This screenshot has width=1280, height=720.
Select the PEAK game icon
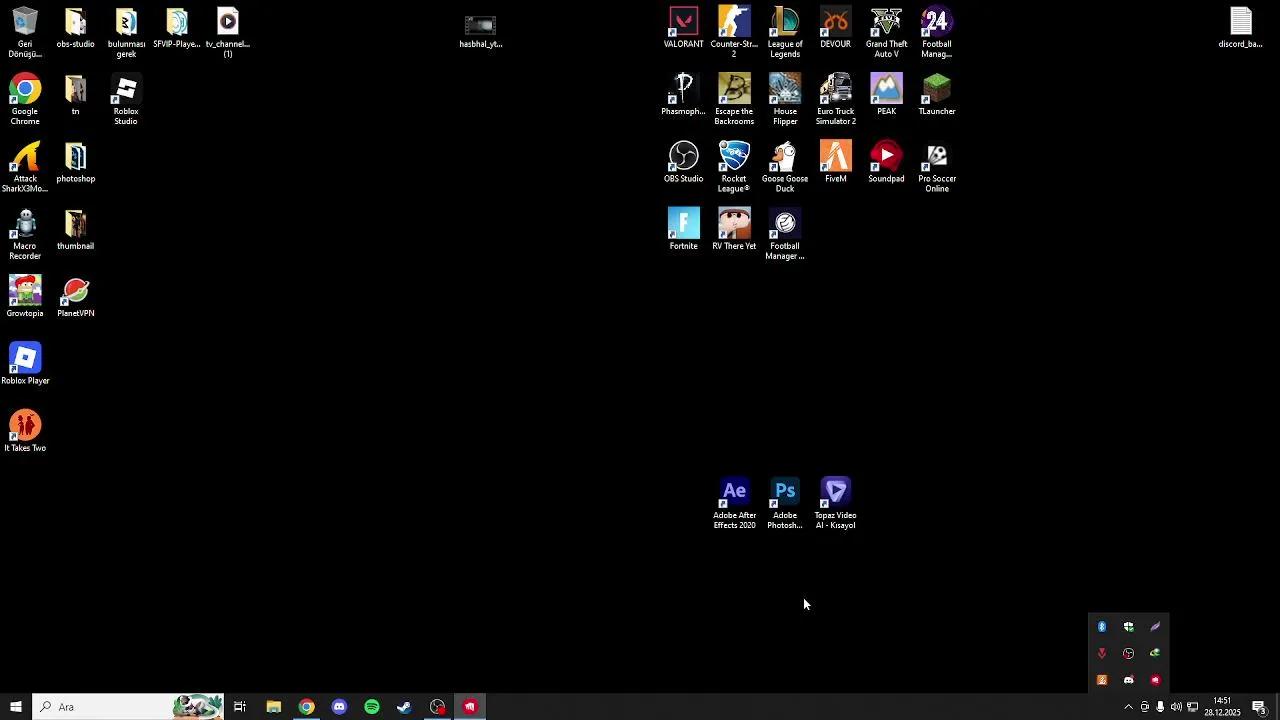(x=886, y=95)
